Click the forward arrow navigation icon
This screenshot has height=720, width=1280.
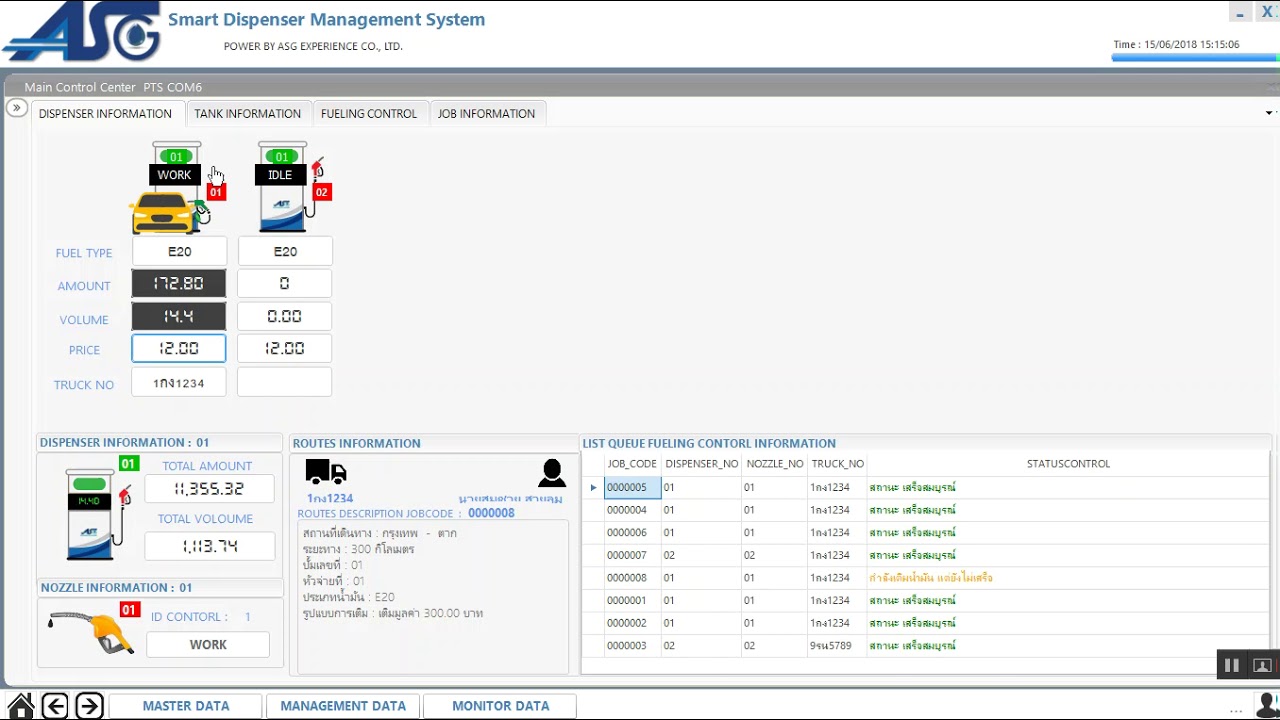click(x=89, y=706)
